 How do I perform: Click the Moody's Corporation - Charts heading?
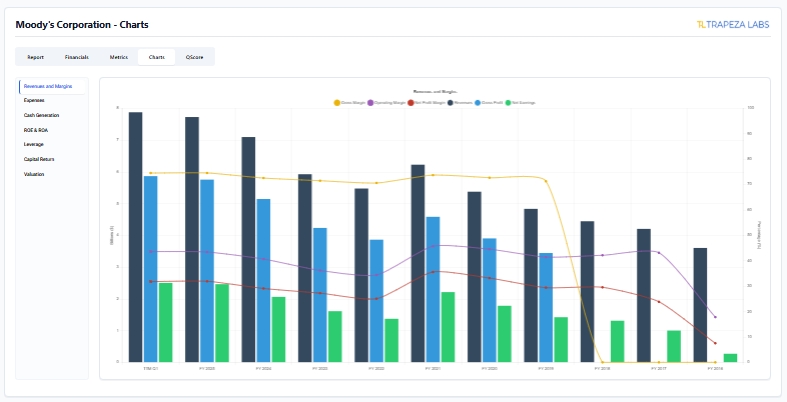pyautogui.click(x=82, y=25)
